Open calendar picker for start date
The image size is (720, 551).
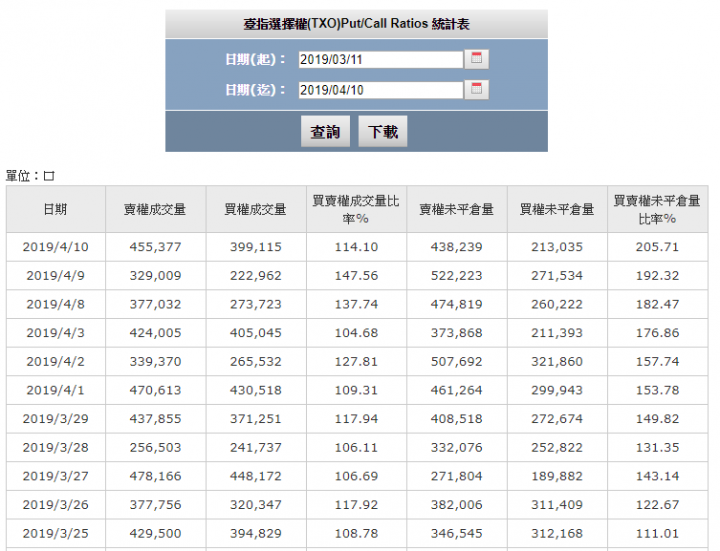476,59
